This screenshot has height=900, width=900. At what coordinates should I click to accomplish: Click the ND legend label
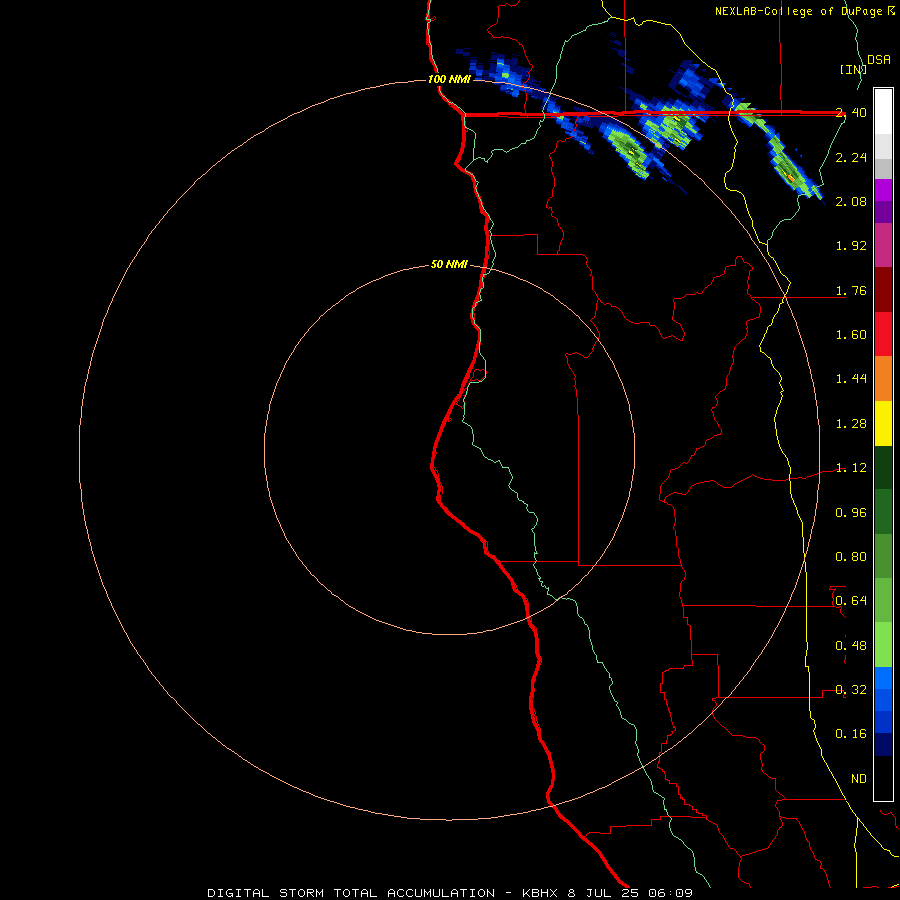tap(859, 779)
